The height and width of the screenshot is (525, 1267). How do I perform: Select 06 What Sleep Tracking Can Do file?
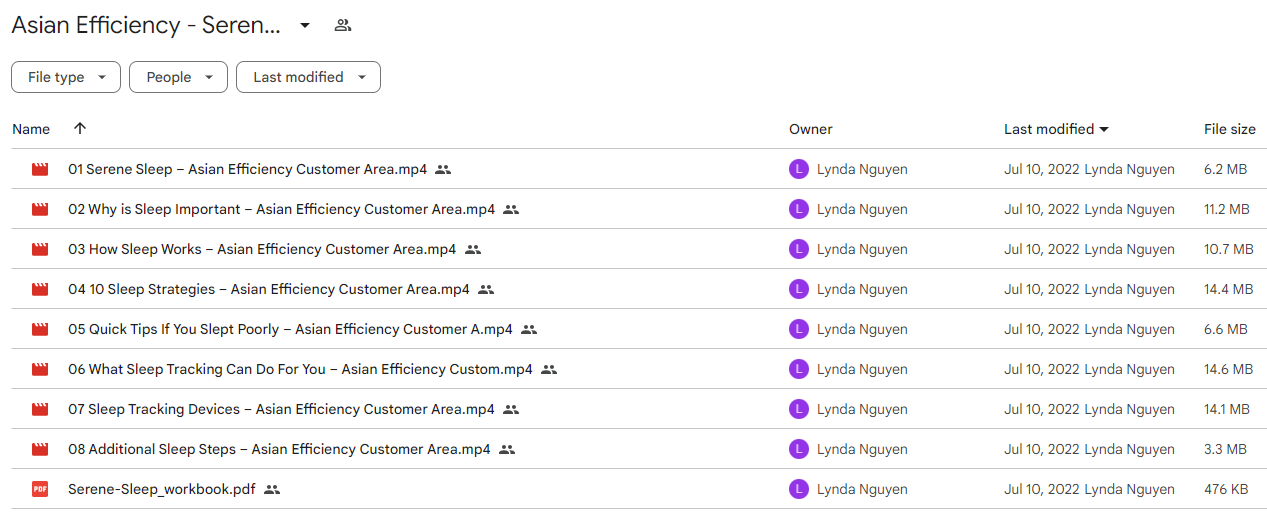(300, 370)
